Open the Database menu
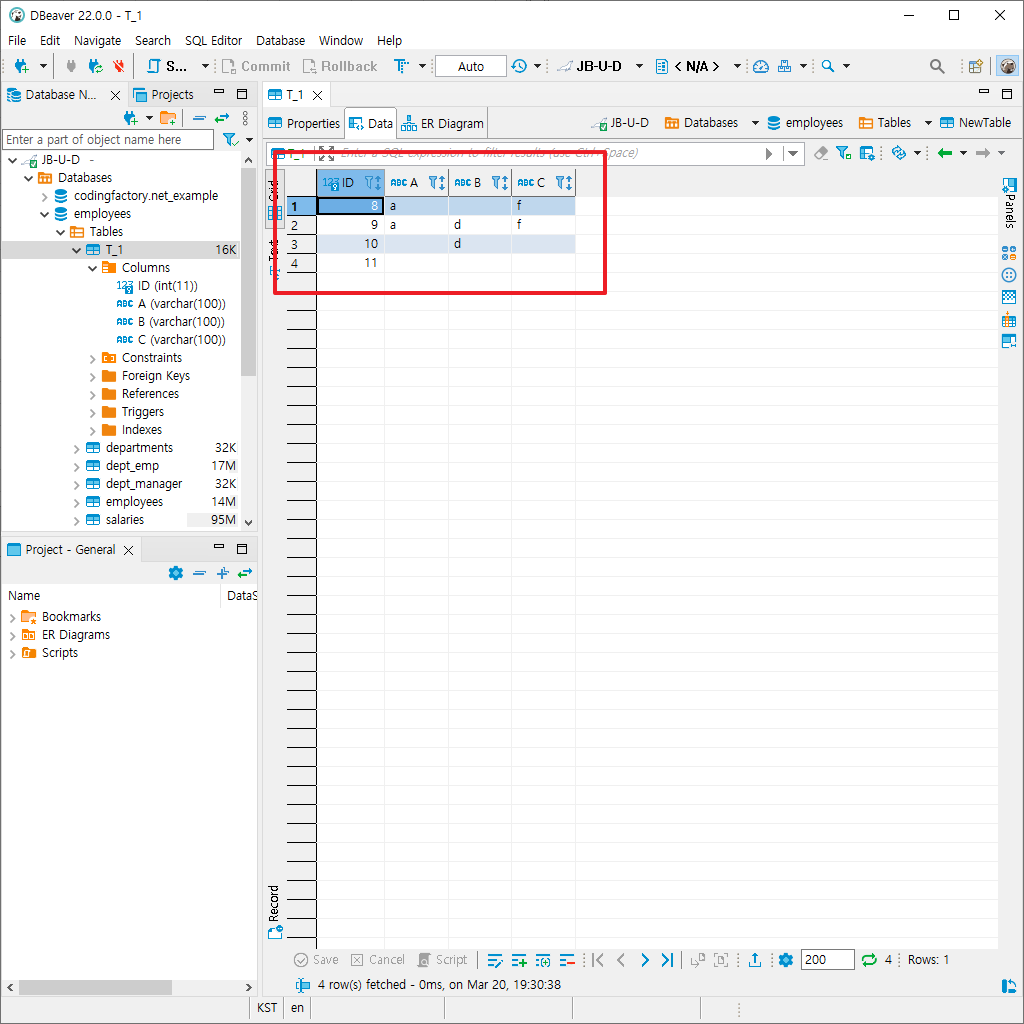Image resolution: width=1024 pixels, height=1024 pixels. point(280,40)
